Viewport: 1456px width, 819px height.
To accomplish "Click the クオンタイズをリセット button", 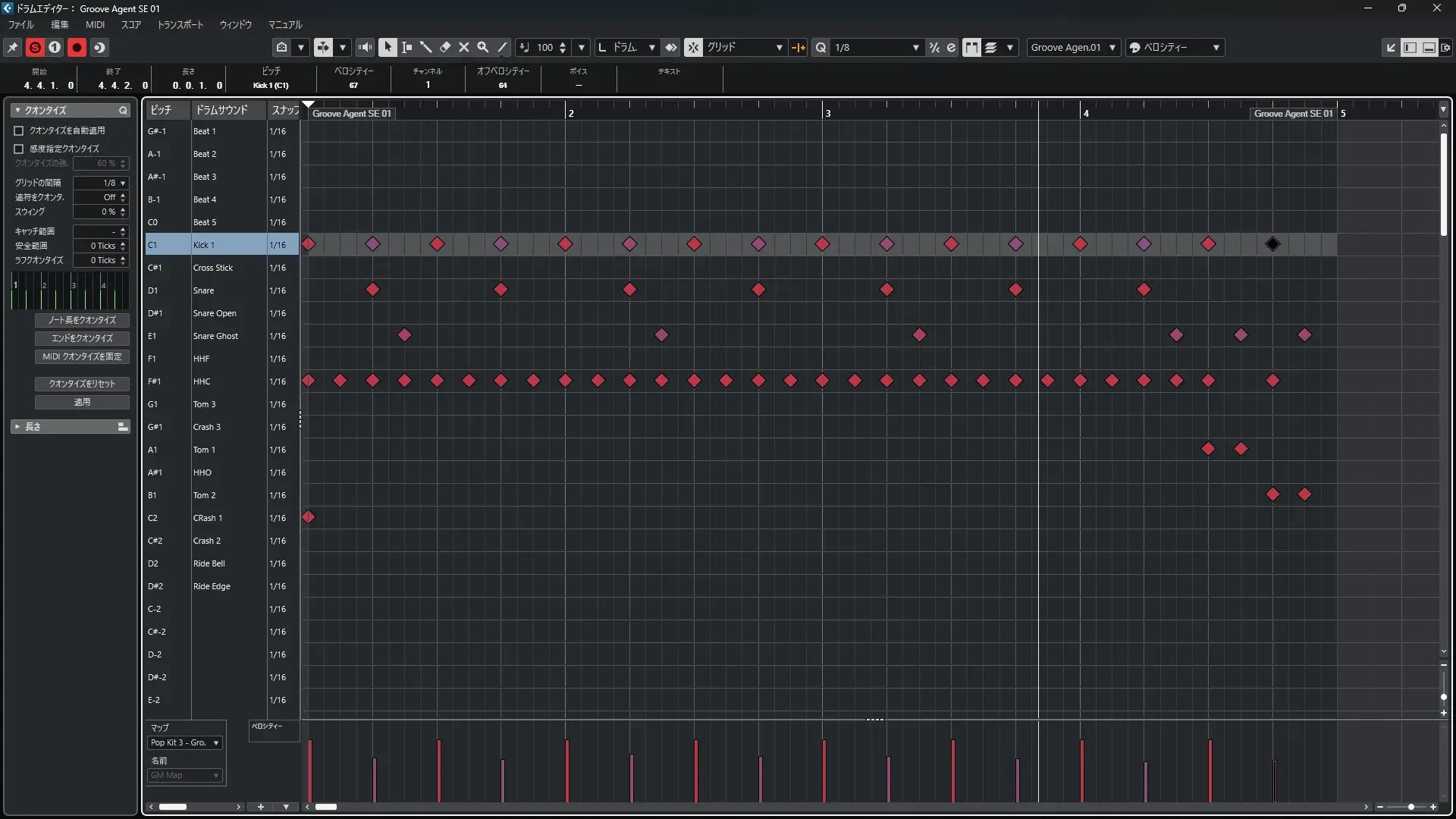I will click(82, 384).
